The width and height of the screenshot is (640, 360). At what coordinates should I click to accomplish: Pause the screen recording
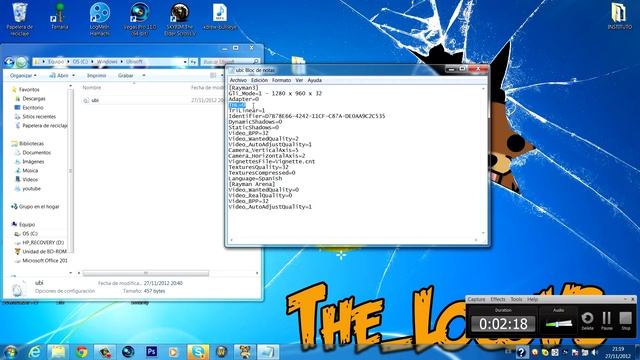click(x=607, y=320)
